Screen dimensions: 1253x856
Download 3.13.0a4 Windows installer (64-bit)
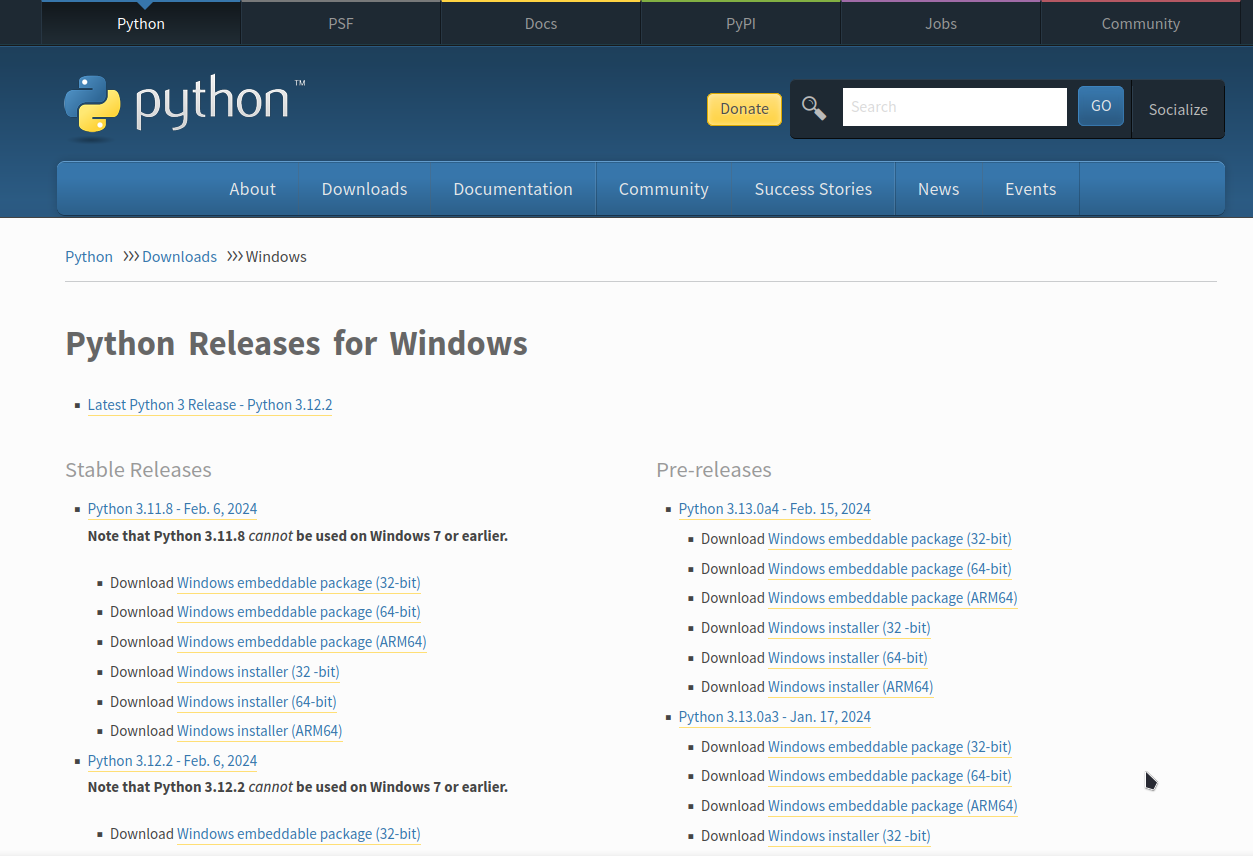click(x=847, y=658)
